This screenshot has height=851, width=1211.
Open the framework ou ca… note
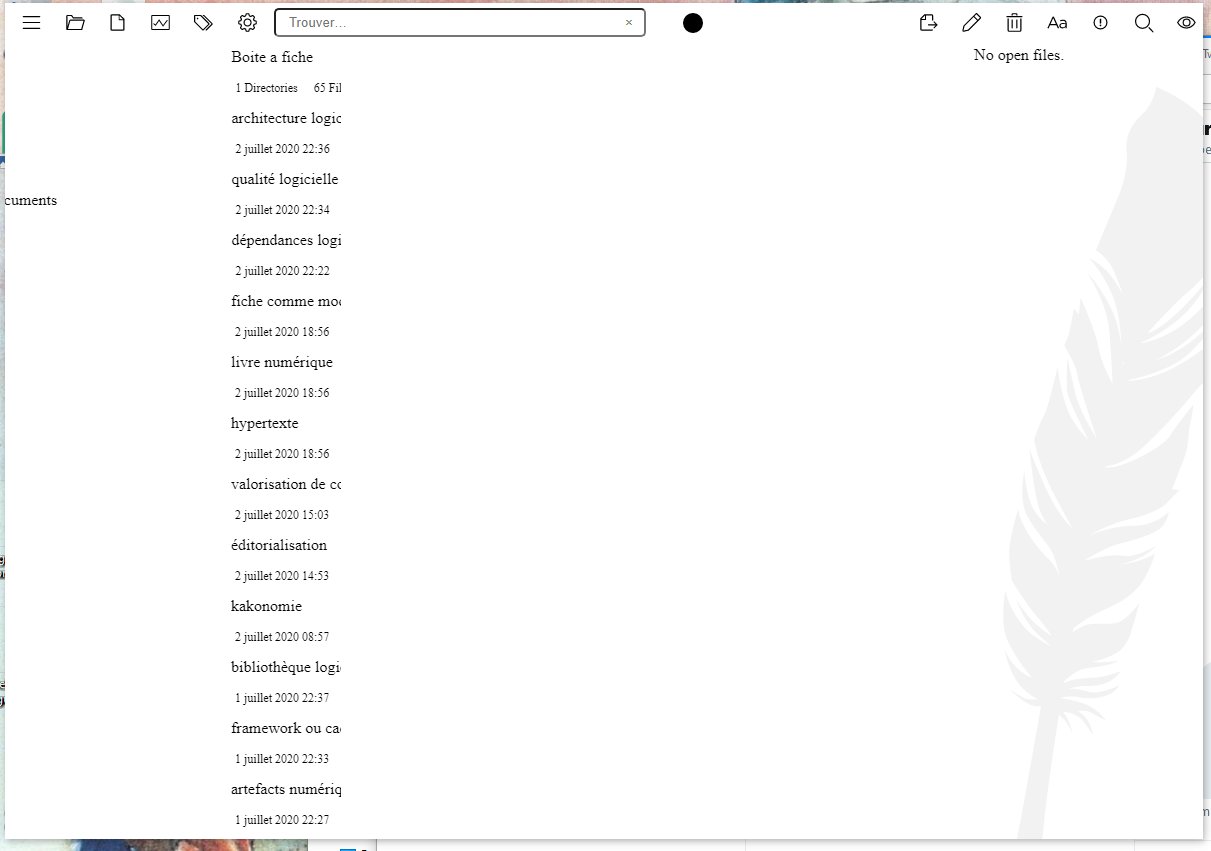(x=286, y=728)
